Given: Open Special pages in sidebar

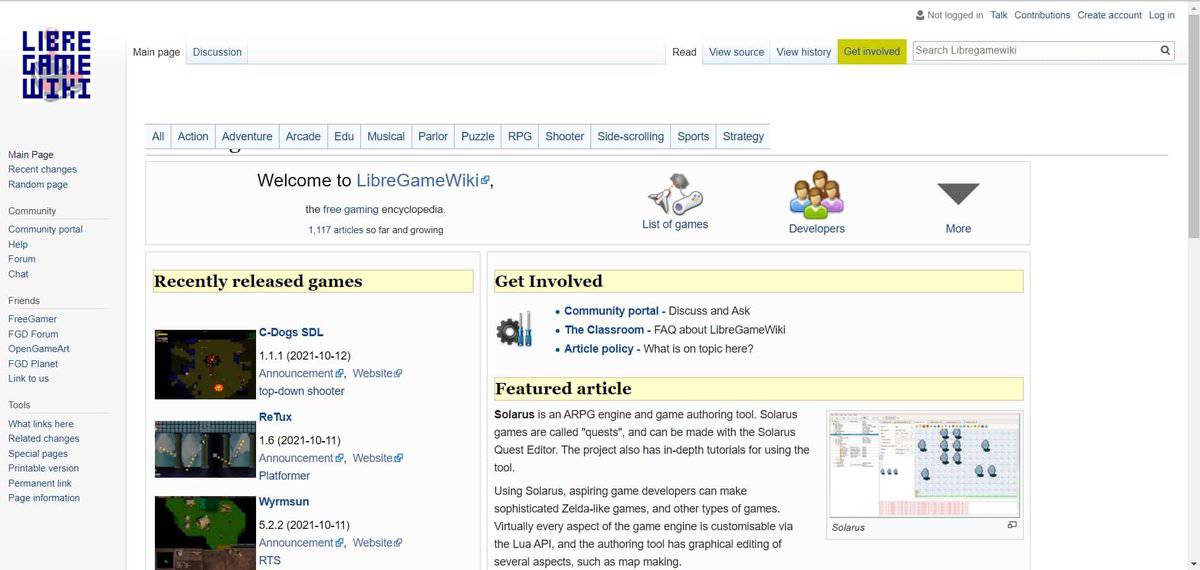Looking at the screenshot, I should point(38,453).
